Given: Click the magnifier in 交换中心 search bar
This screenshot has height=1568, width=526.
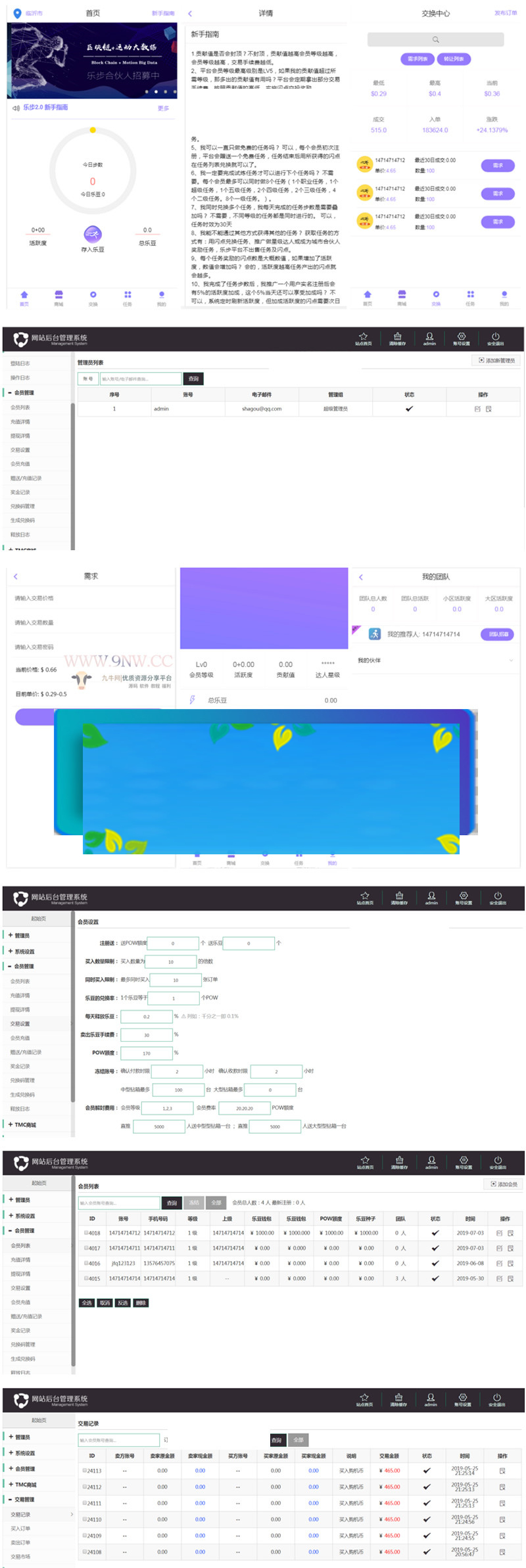Looking at the screenshot, I should point(435,40).
